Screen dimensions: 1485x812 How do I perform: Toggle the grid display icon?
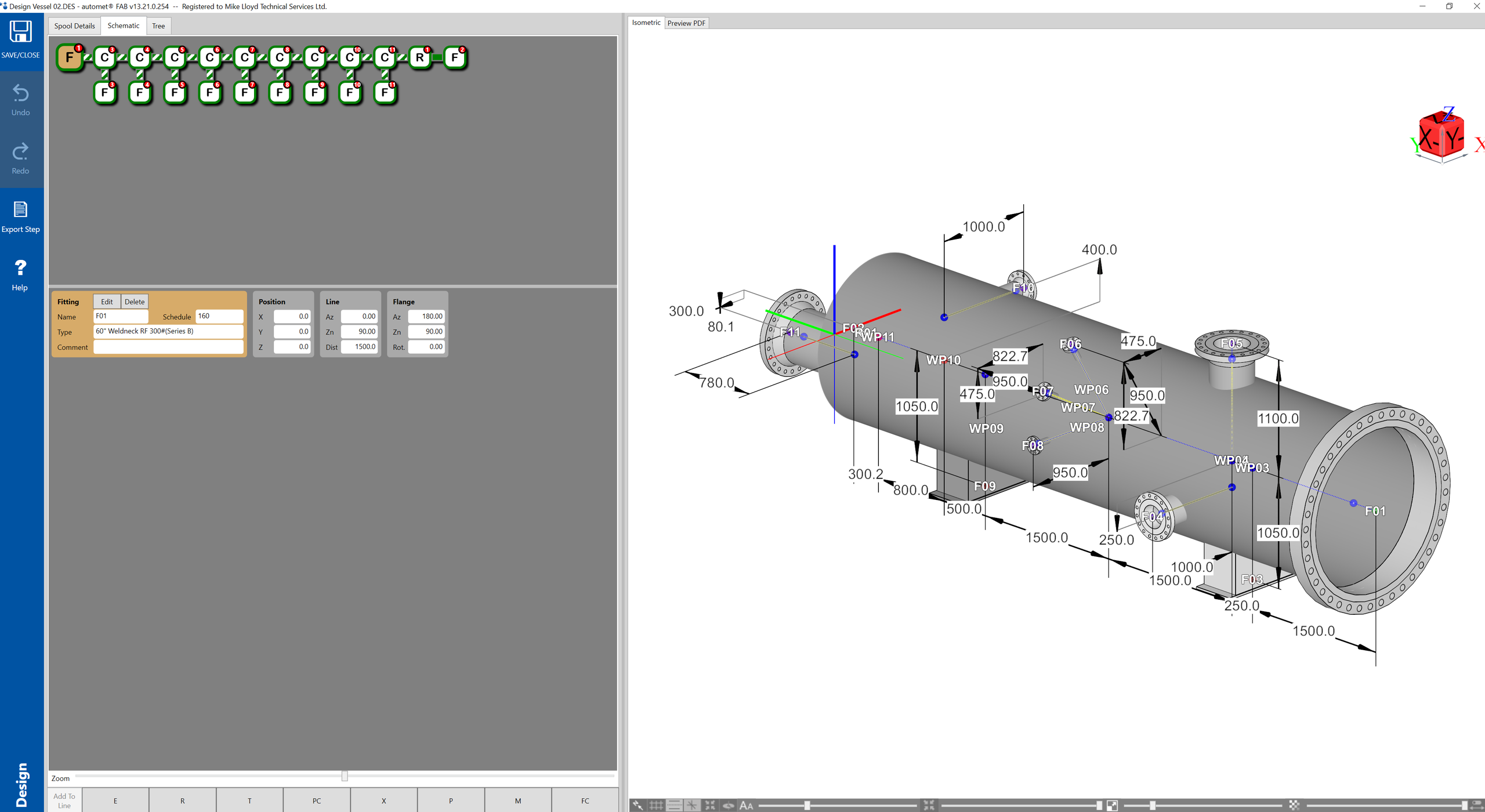pos(656,805)
